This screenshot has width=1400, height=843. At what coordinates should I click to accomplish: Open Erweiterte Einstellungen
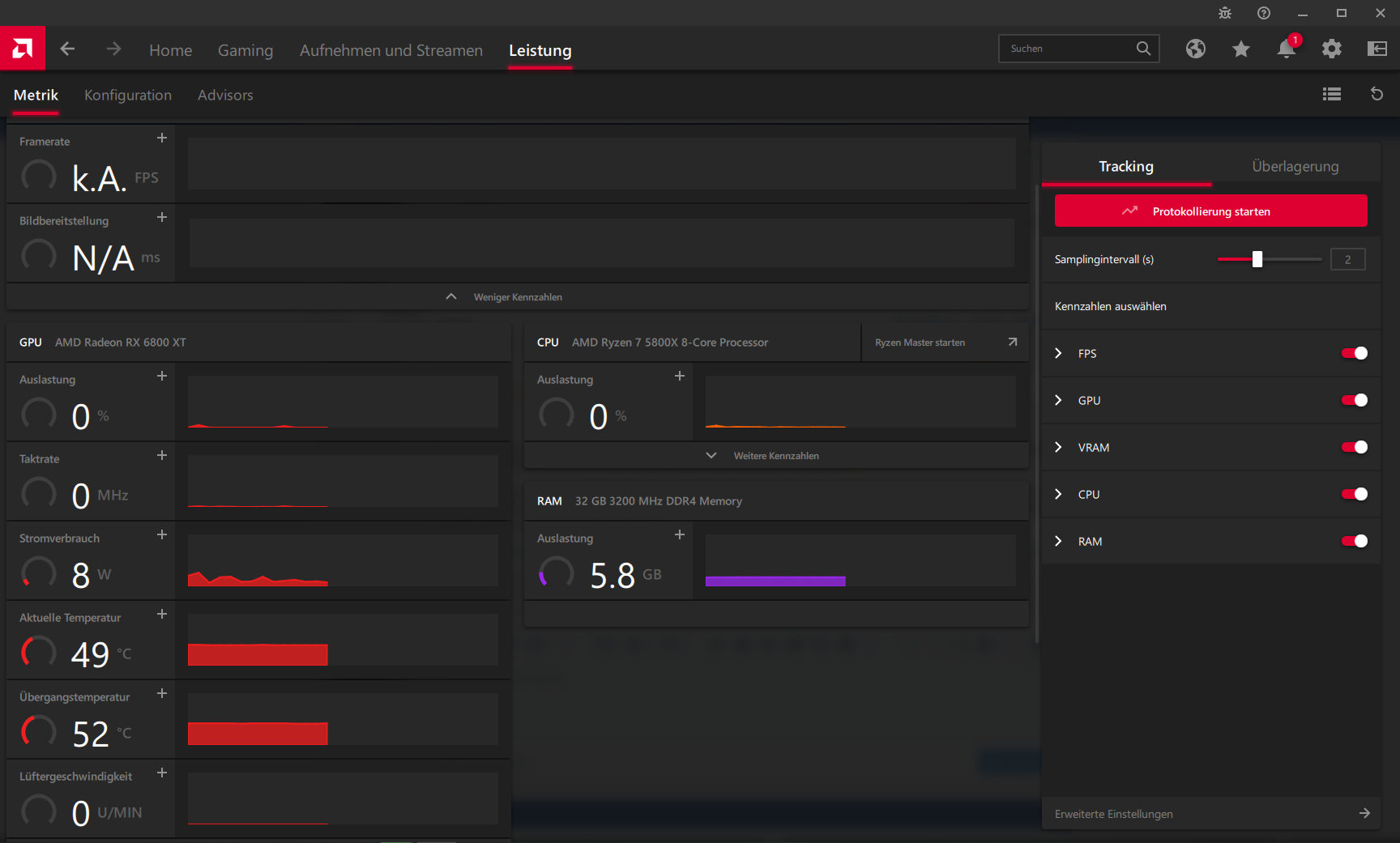coord(1211,813)
